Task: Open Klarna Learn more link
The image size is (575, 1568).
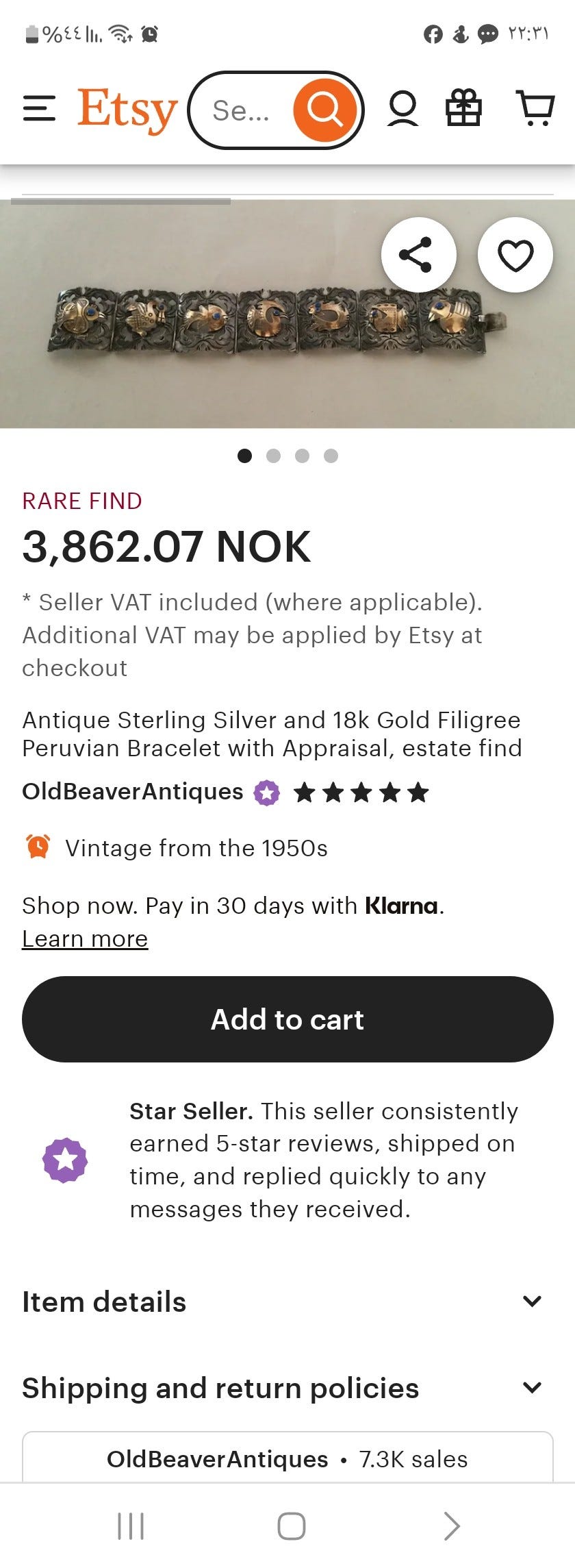Action: click(x=85, y=938)
